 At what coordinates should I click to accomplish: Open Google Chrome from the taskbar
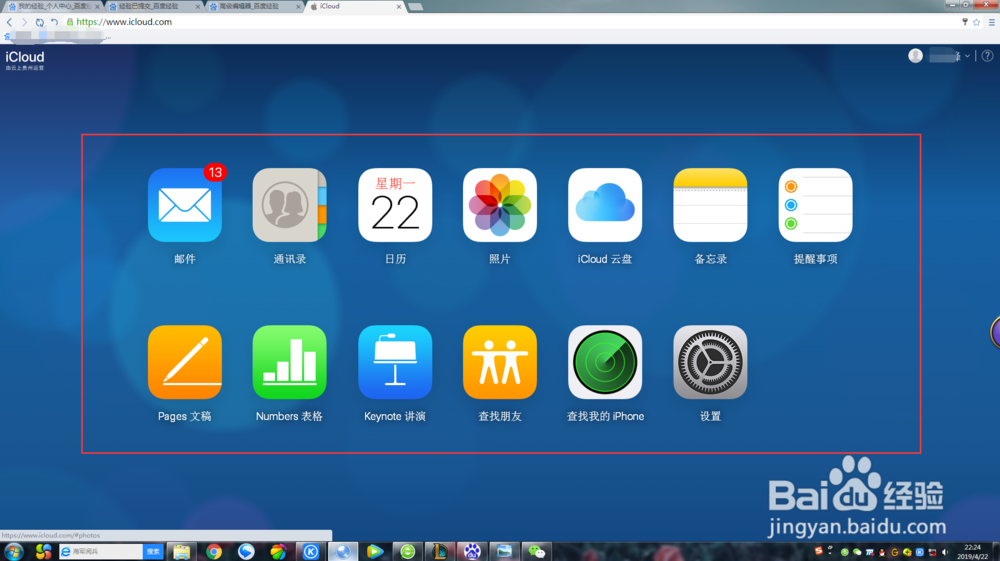[214, 551]
